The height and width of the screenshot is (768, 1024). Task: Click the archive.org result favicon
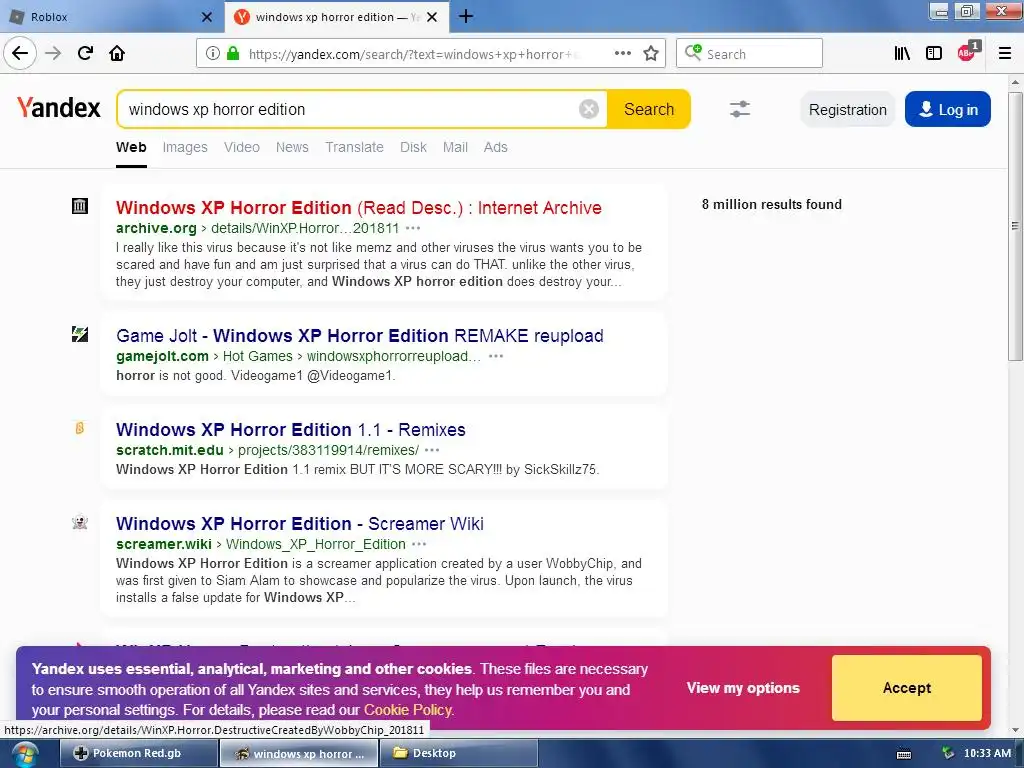pos(80,206)
